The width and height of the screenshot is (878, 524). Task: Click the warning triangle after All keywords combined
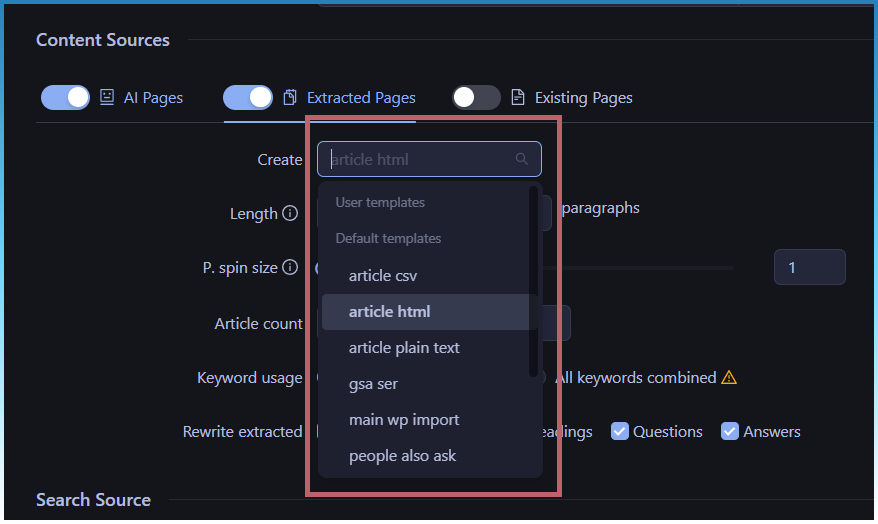coord(729,377)
